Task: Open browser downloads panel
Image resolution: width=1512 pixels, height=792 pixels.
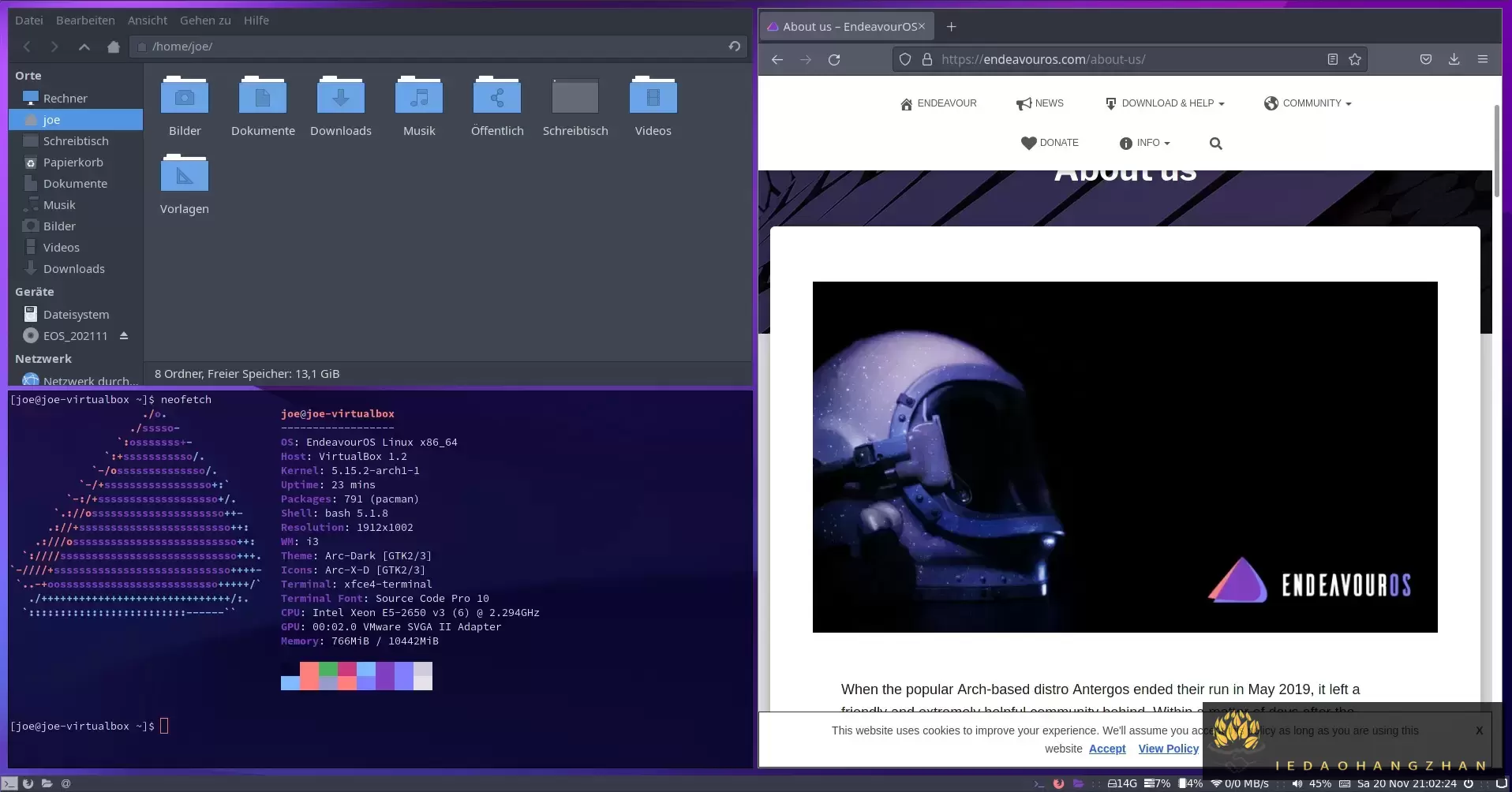Action: click(1454, 59)
